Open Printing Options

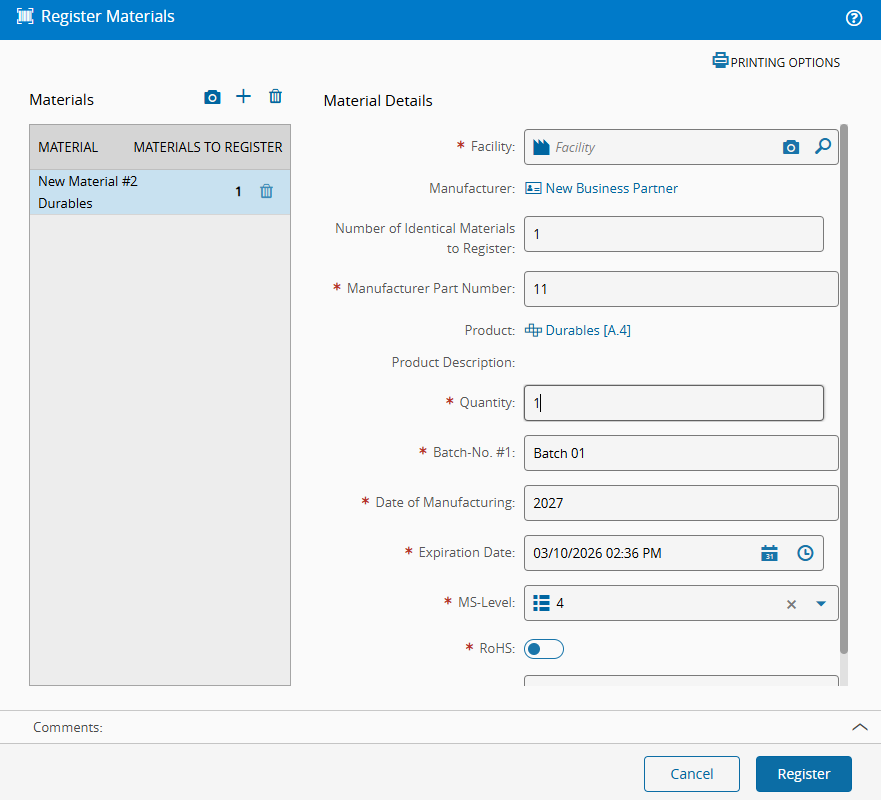coord(776,62)
